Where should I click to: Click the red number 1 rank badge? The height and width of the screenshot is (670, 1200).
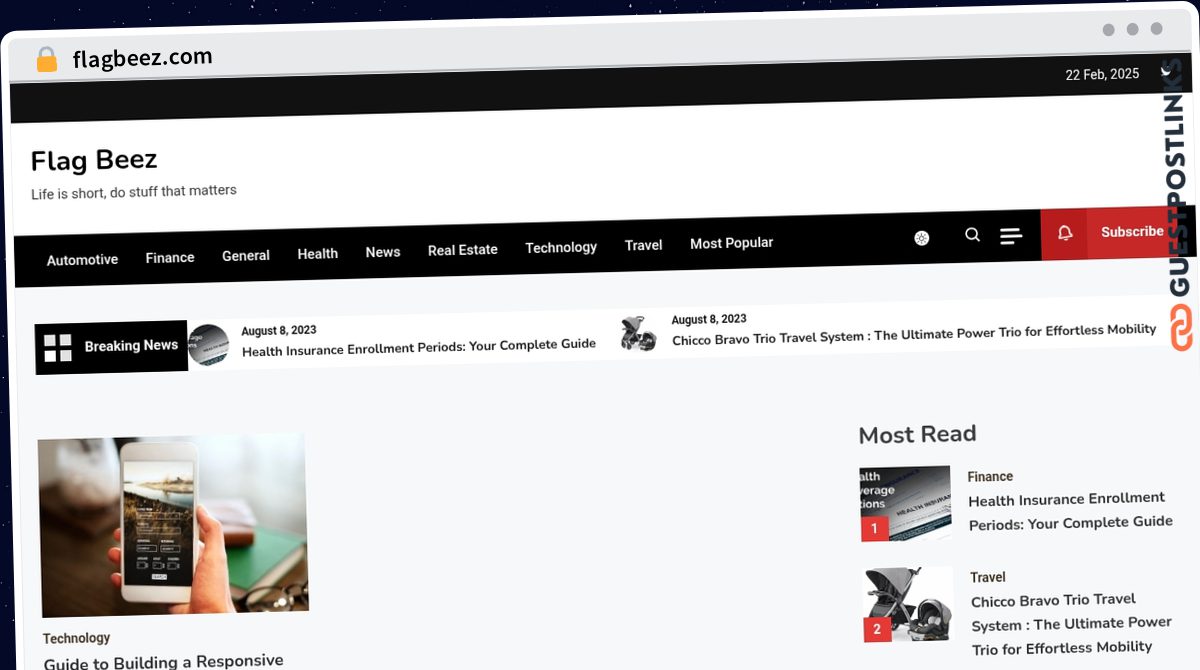[x=874, y=528]
